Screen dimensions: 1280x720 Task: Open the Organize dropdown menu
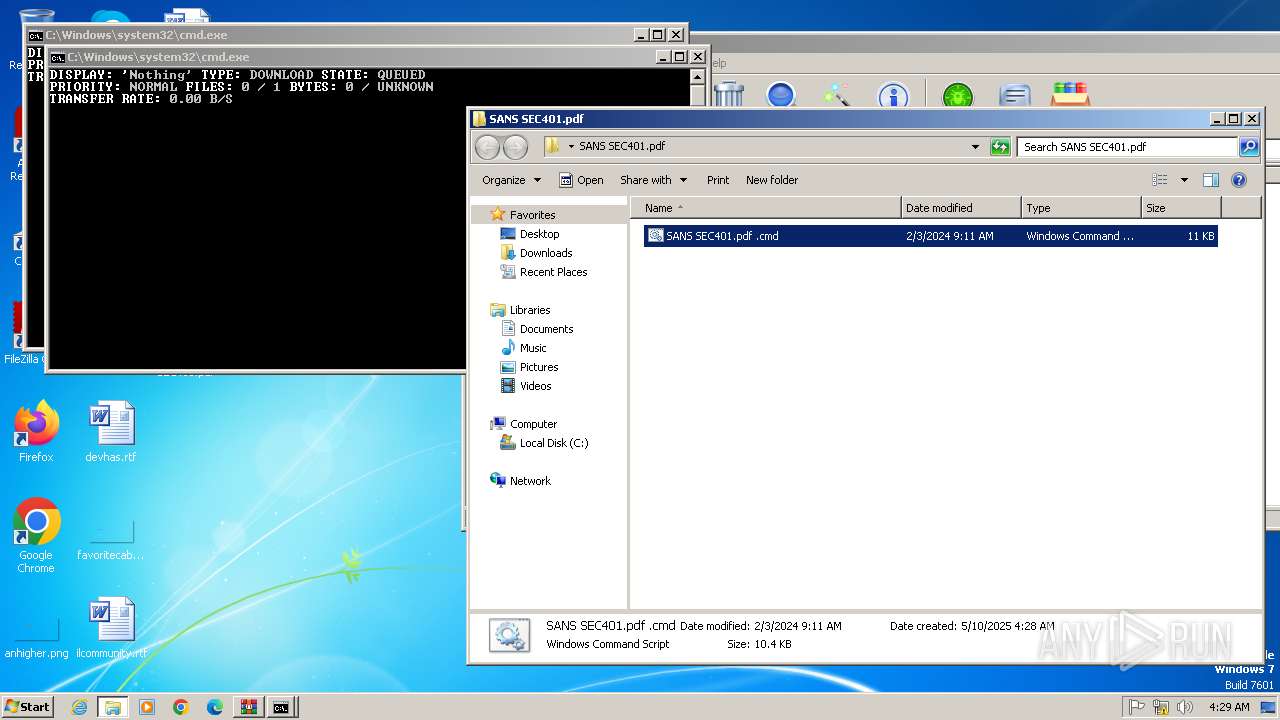click(x=511, y=180)
